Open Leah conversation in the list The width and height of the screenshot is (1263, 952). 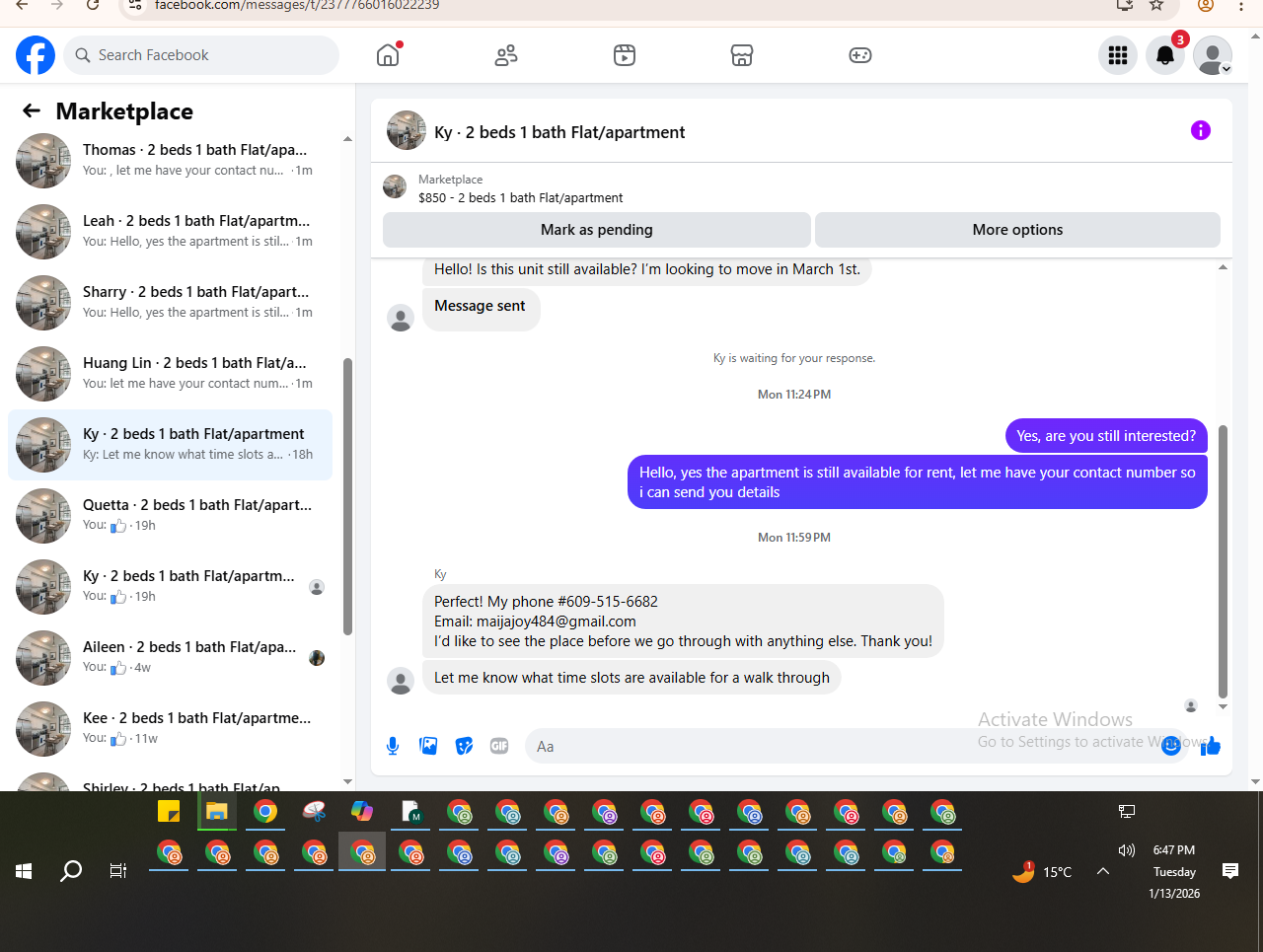170,232
